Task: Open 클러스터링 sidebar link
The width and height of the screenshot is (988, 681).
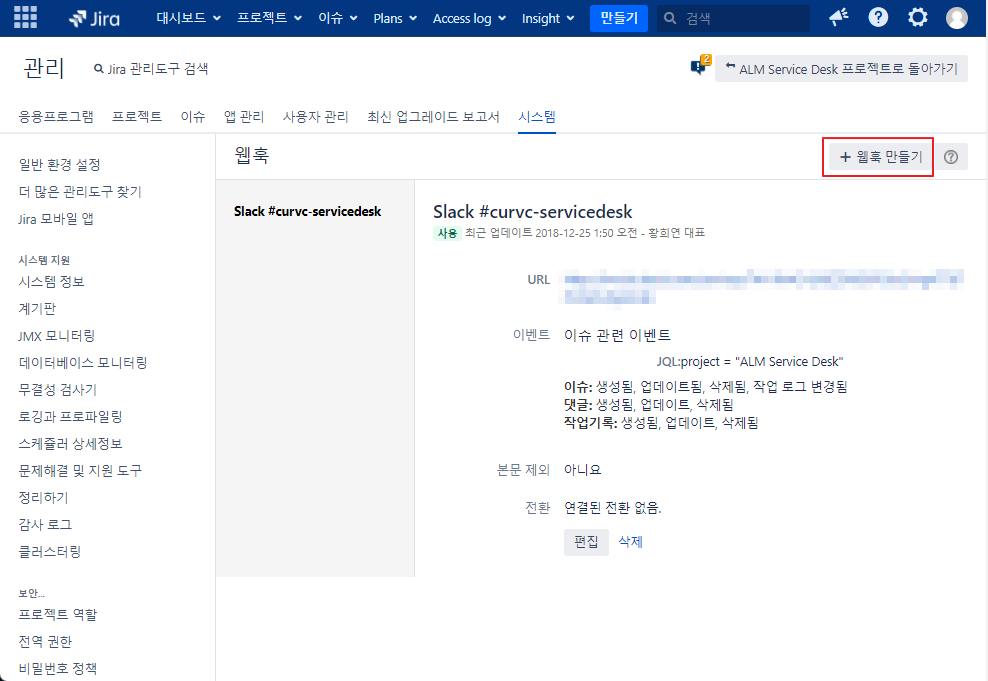Action: (50, 551)
